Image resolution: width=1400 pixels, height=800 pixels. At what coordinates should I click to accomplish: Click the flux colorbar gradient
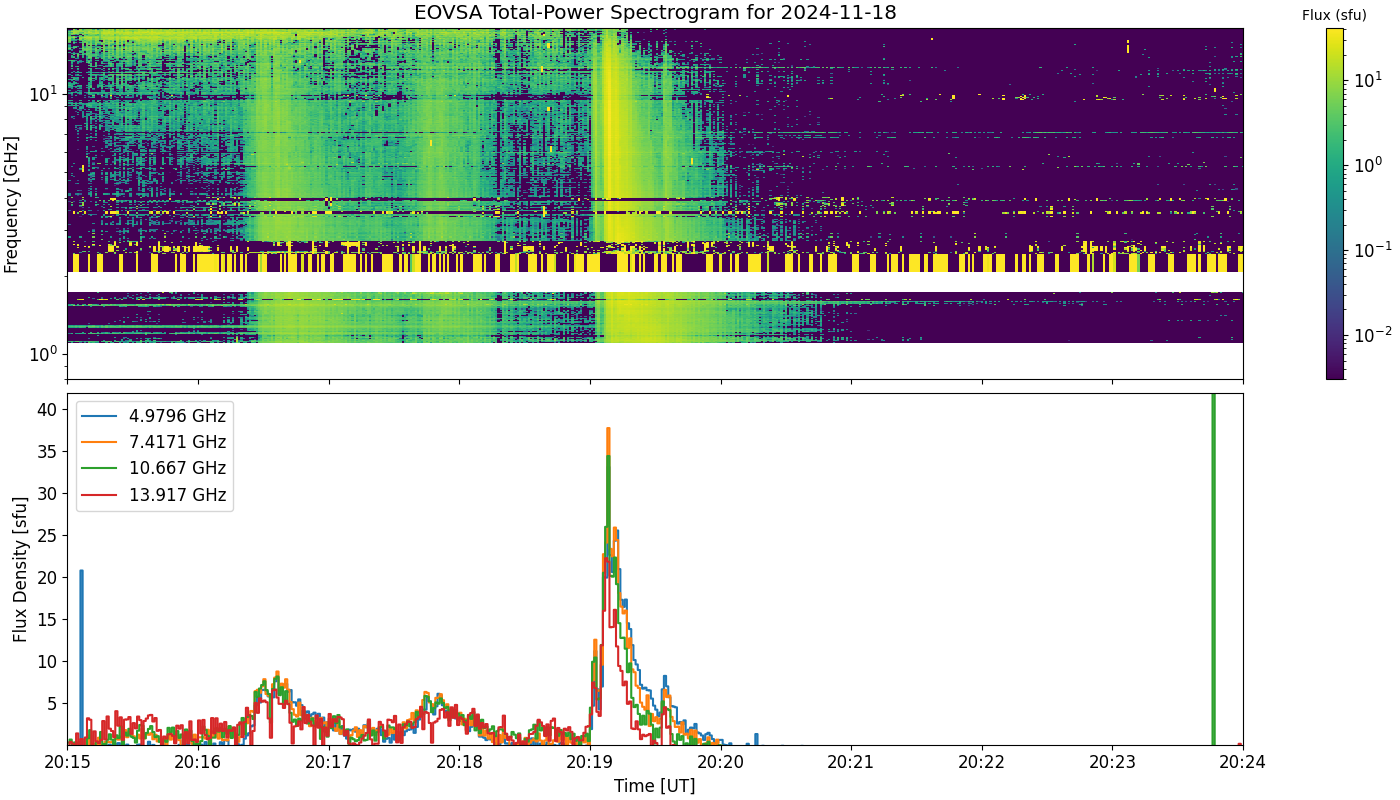click(1335, 204)
